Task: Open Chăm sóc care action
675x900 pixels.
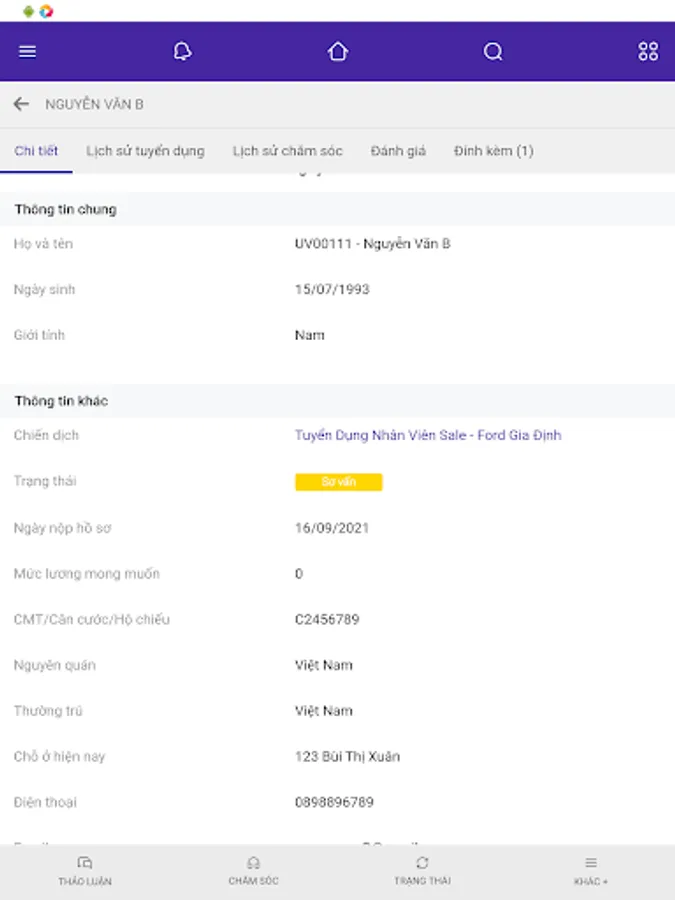Action: (253, 870)
